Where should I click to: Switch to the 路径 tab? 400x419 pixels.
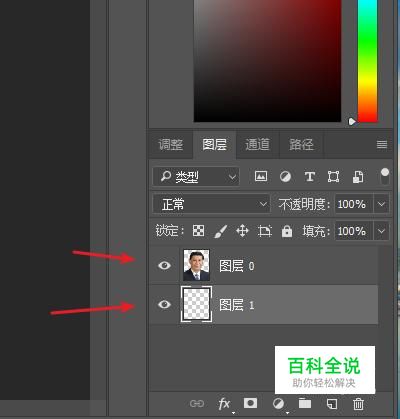(x=301, y=145)
